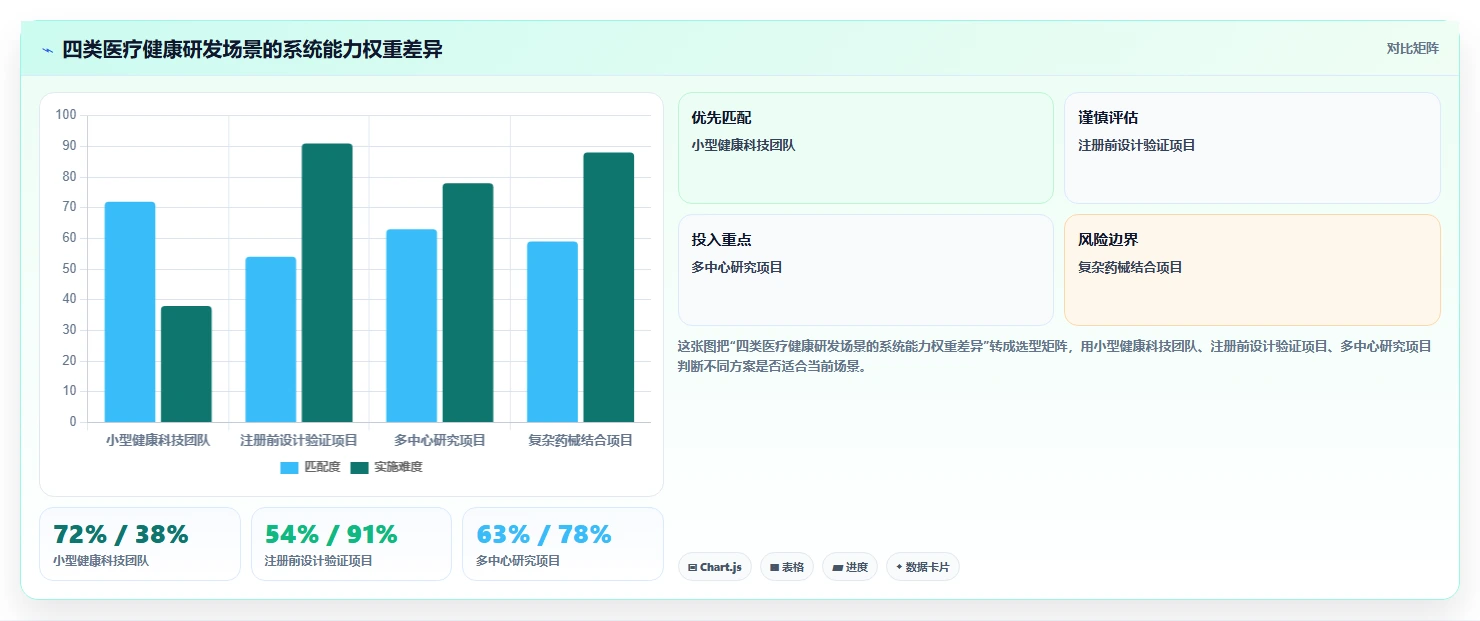Click 多中心研究项目 caption under 63% / 78%
Image resolution: width=1480 pixels, height=621 pixels.
pos(518,561)
